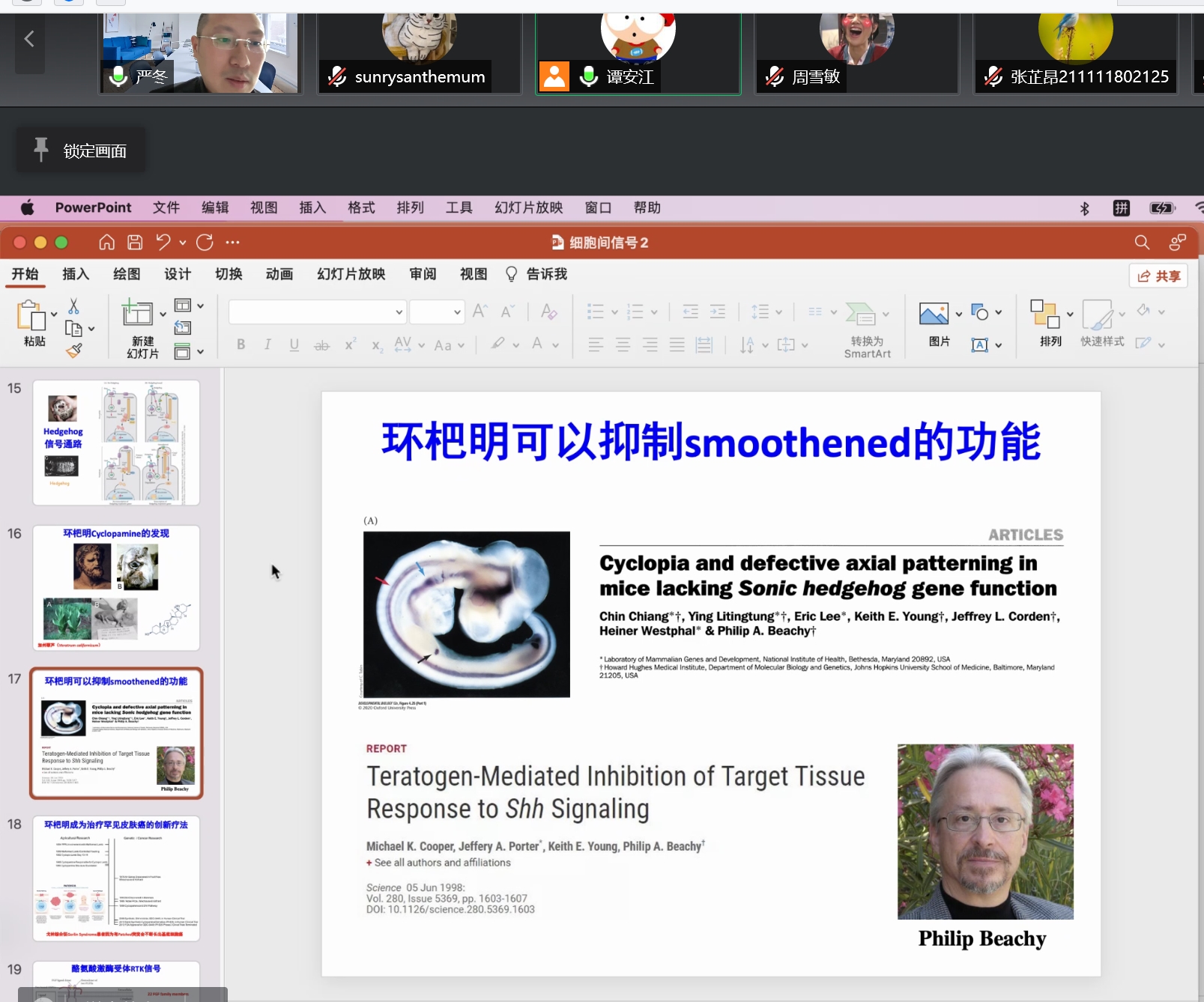Open the font color picker

(x=537, y=344)
